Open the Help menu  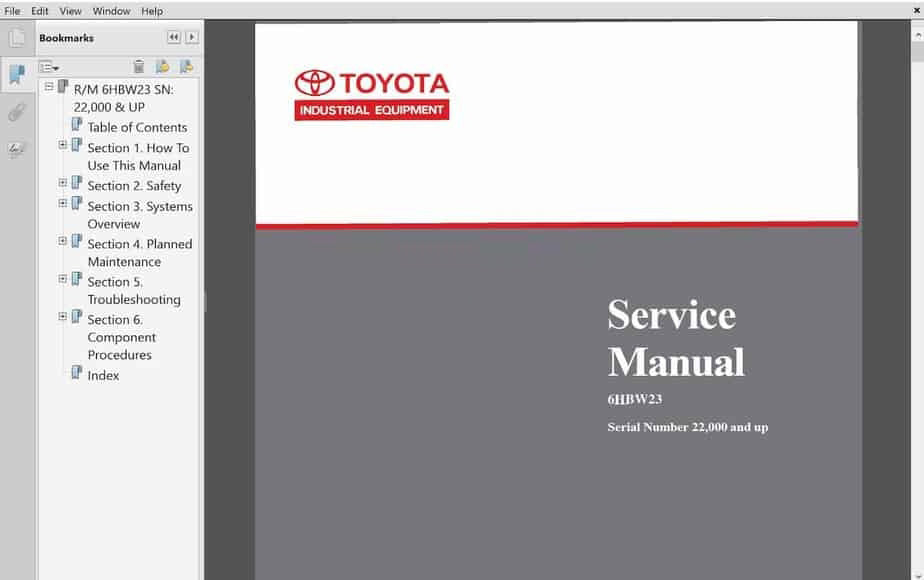pos(152,11)
